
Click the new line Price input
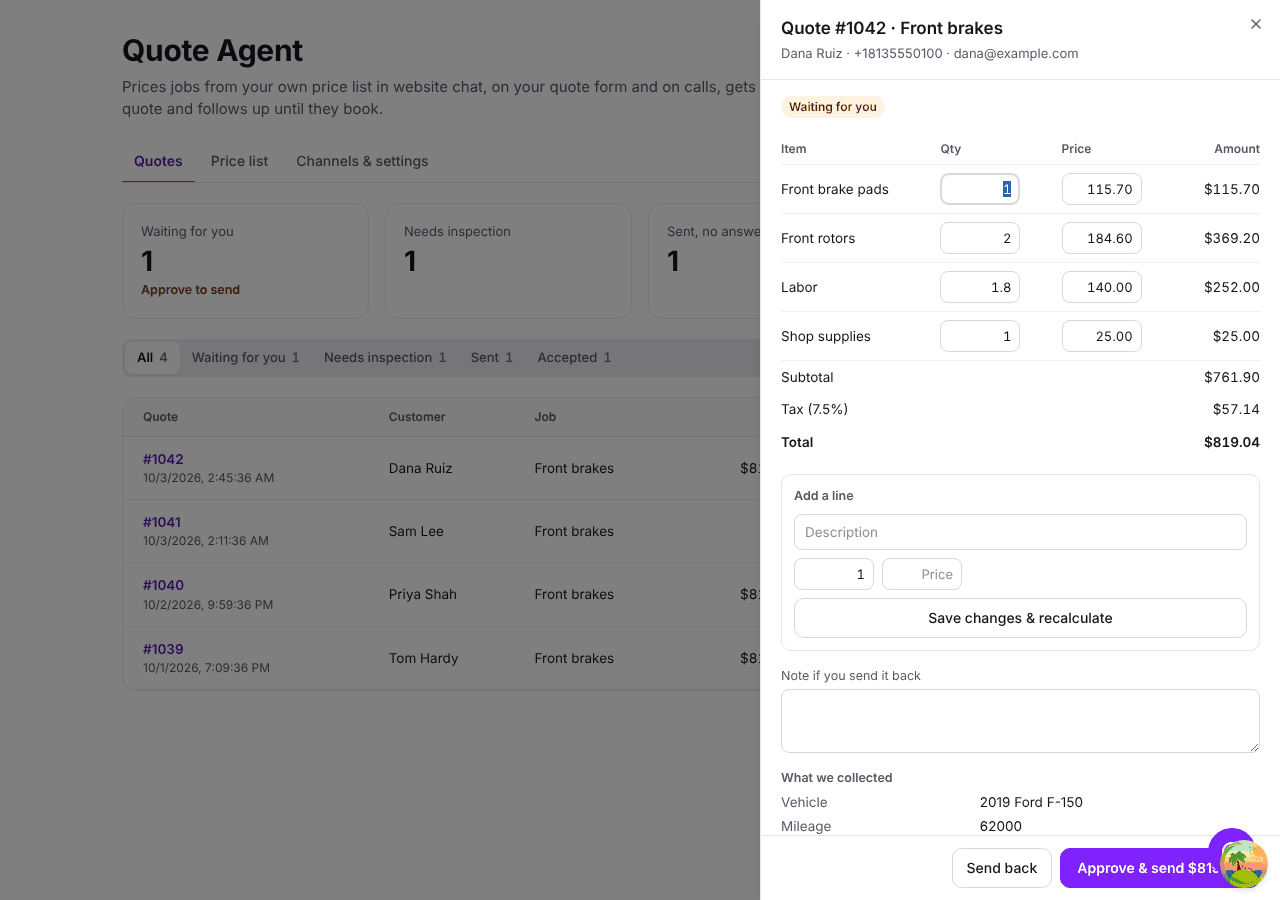coord(922,574)
